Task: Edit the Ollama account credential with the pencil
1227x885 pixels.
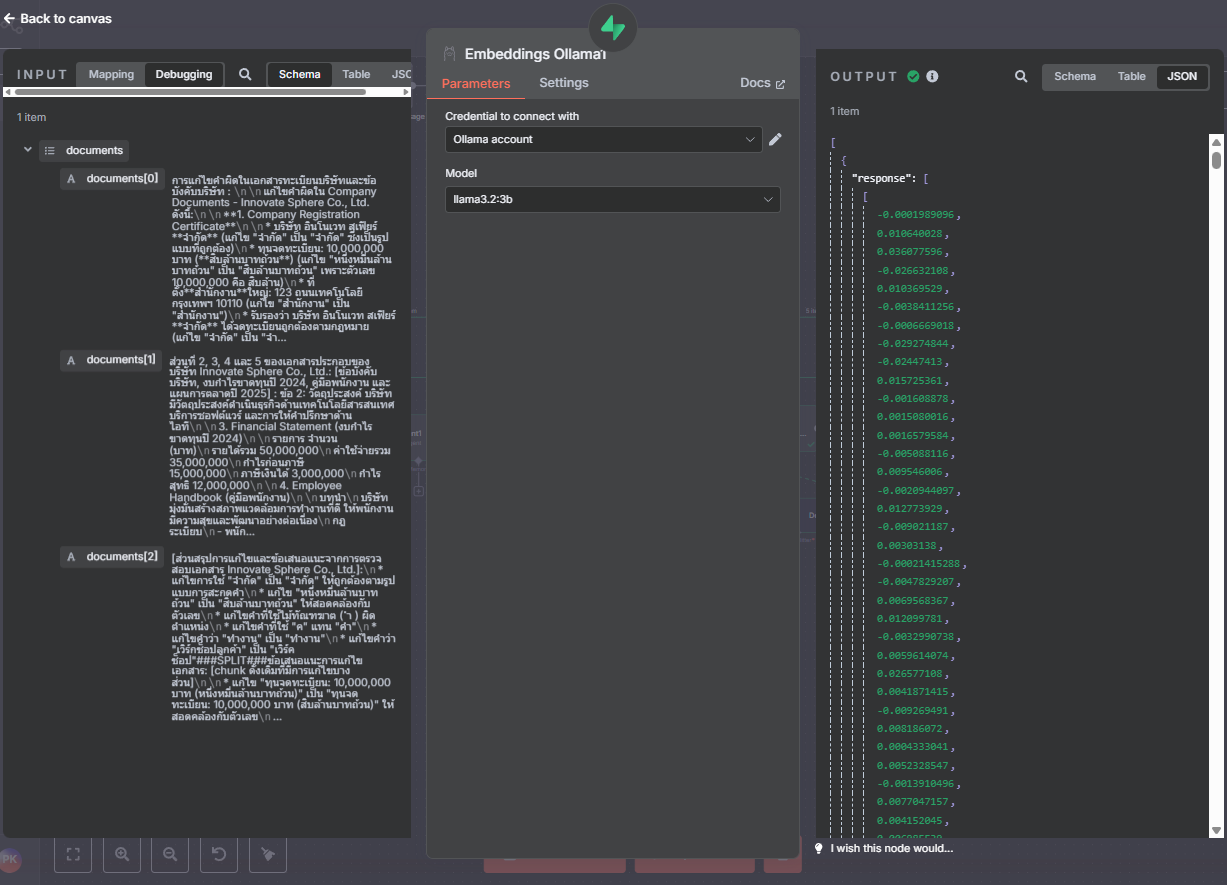Action: [x=775, y=139]
